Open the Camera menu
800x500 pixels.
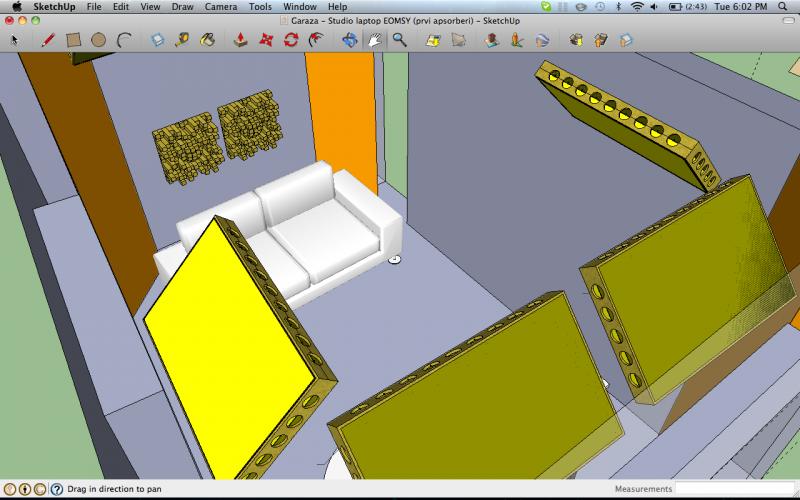pyautogui.click(x=220, y=7)
